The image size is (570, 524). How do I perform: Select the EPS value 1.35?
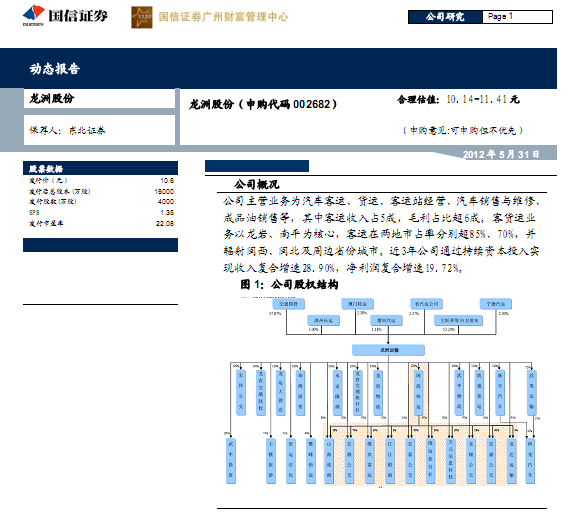click(167, 212)
